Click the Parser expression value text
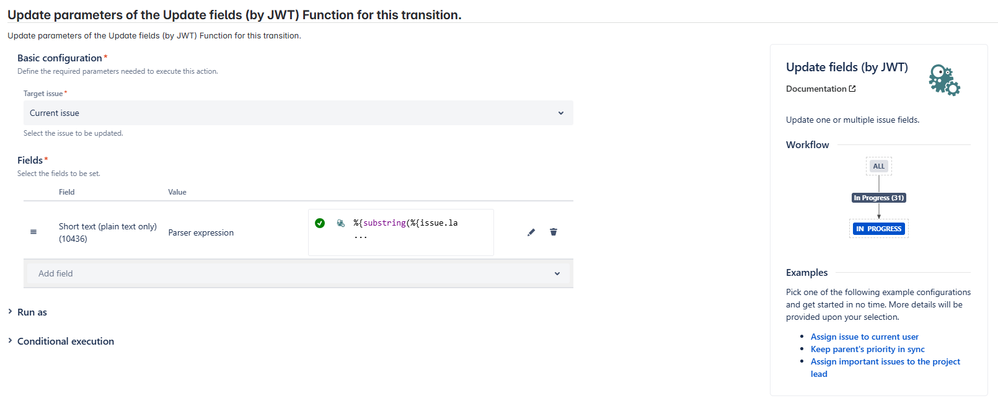The width and height of the screenshot is (998, 406). click(x=200, y=233)
